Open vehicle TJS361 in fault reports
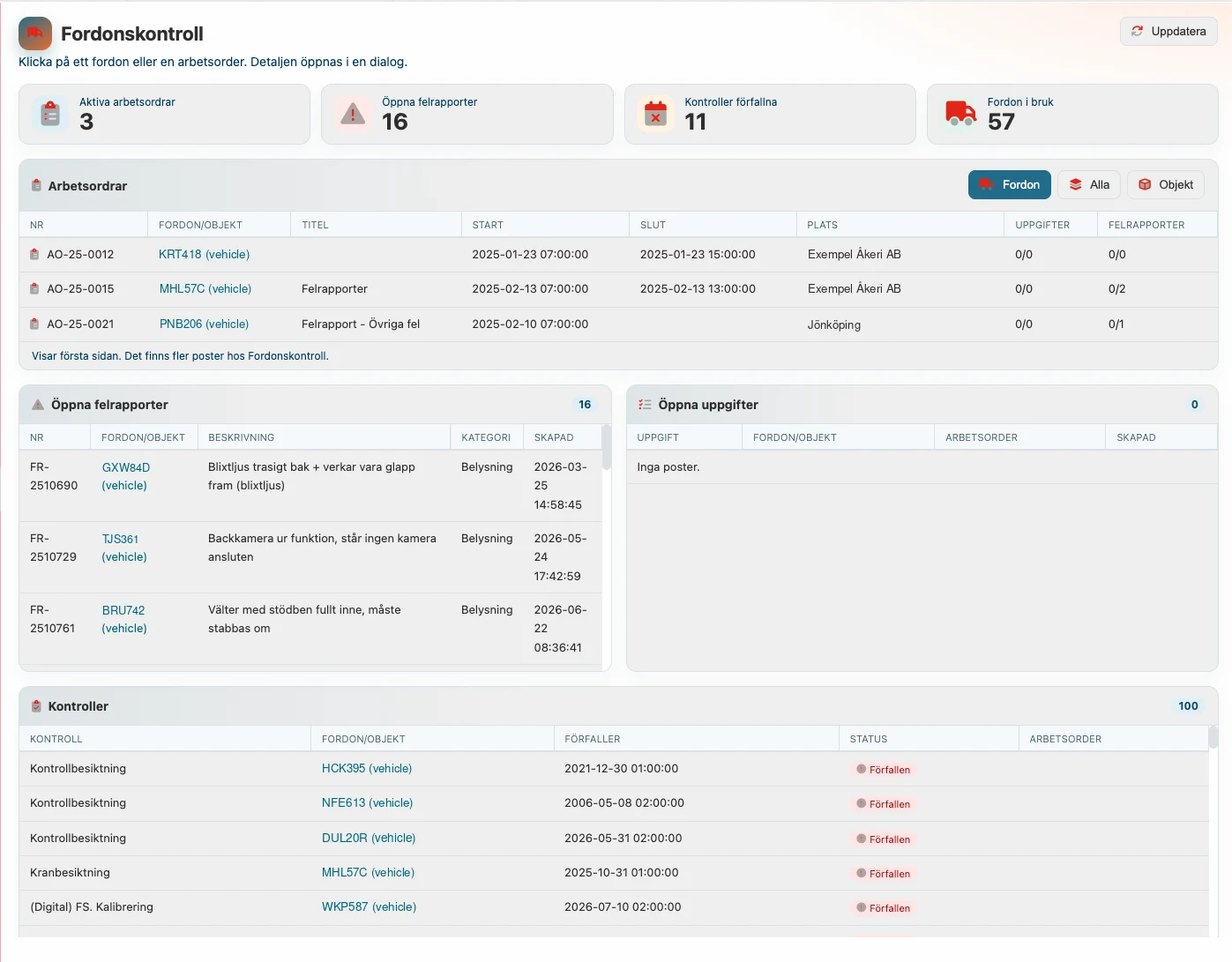Screen dimensions: 1232x962 click(124, 548)
